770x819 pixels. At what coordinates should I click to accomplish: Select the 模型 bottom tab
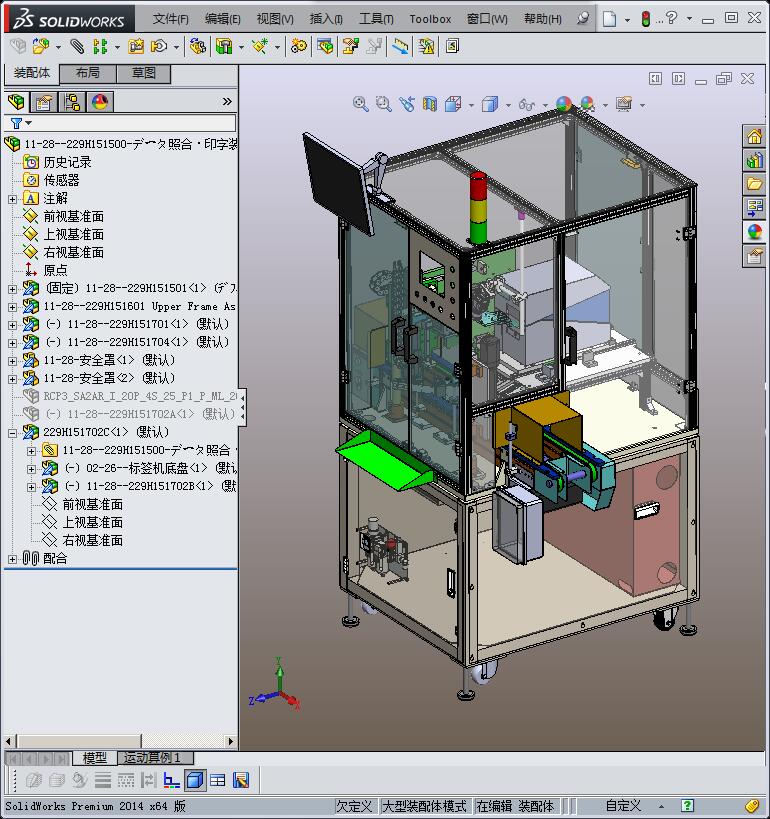coord(95,757)
